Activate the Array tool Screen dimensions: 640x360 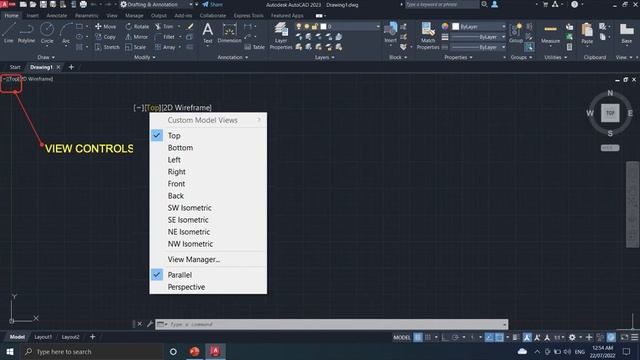(165, 47)
